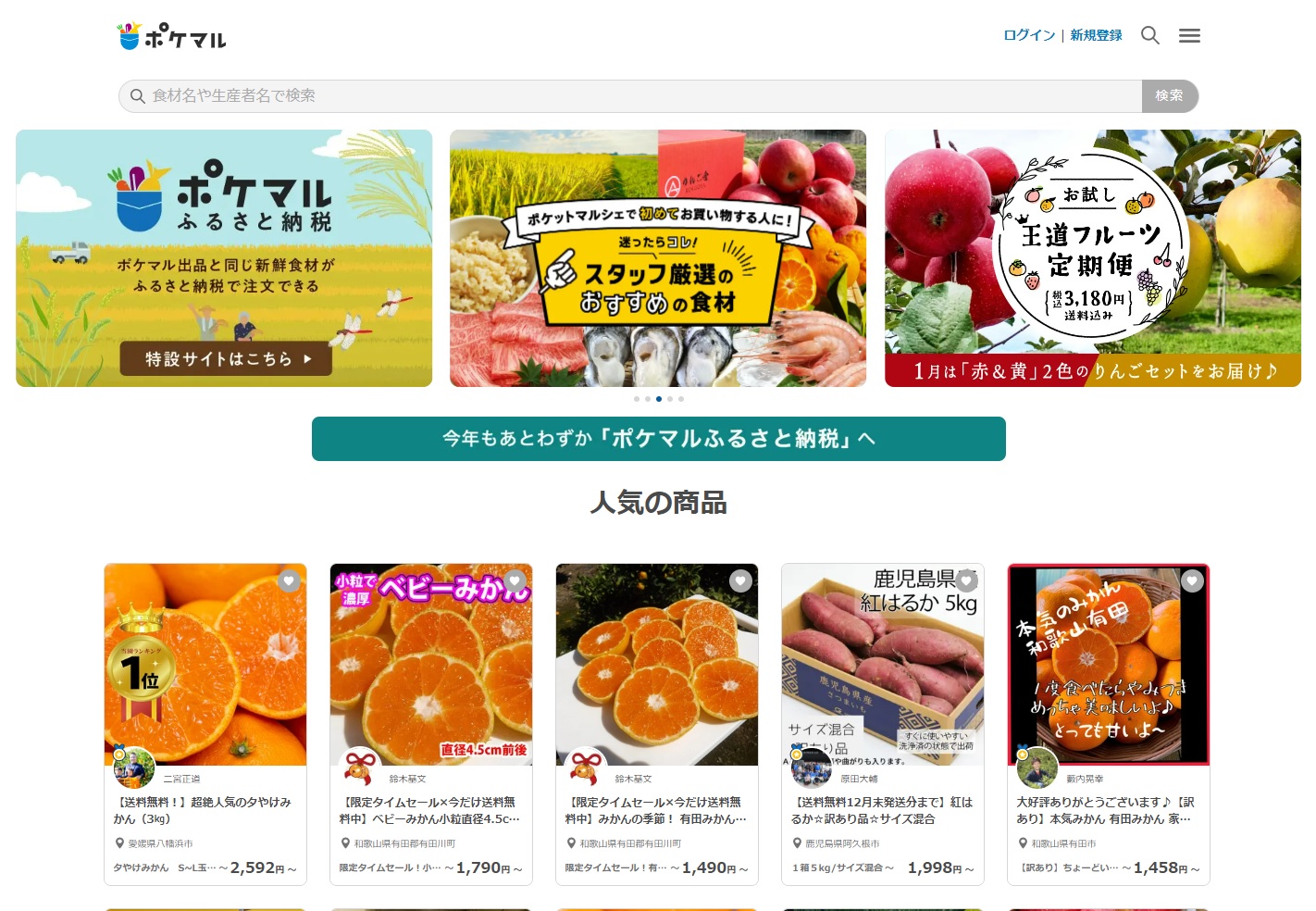The height and width of the screenshot is (911, 1316).
Task: Favorite the 夕やけみかん product with the heart
Action: [x=289, y=580]
